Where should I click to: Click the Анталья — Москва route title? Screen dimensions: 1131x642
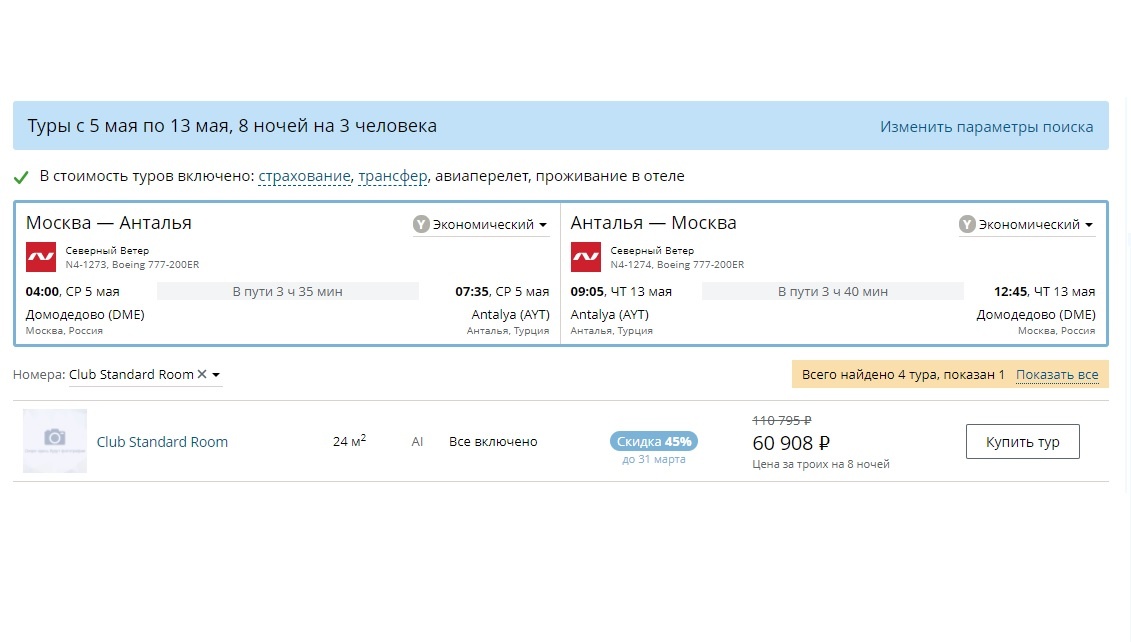pos(653,222)
